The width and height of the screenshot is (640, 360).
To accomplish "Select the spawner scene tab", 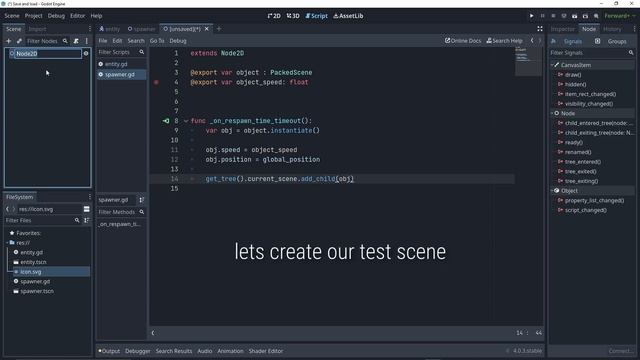I will pos(142,29).
